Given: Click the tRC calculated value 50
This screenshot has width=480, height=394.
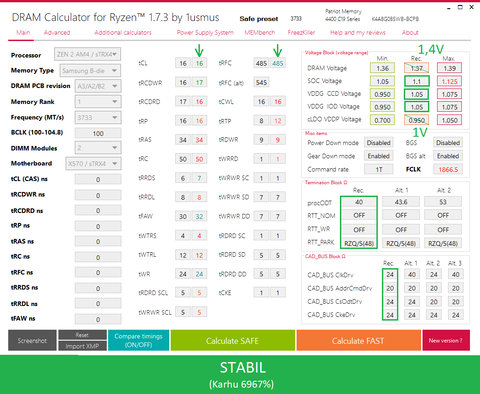Looking at the screenshot, I should click(183, 159).
